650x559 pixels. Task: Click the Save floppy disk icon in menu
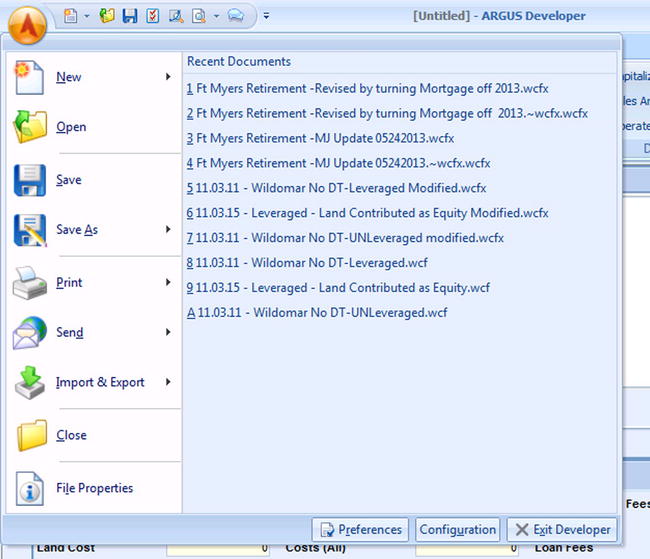30,180
